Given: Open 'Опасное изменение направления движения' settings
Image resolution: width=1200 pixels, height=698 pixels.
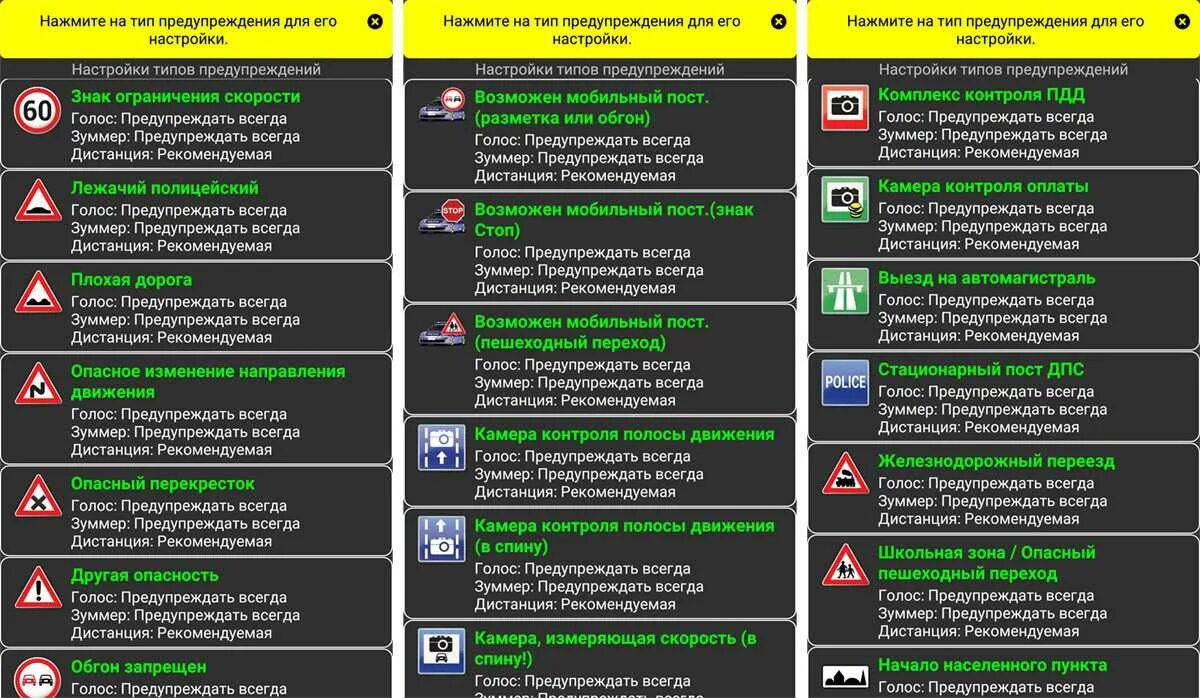Looking at the screenshot, I should (x=196, y=409).
